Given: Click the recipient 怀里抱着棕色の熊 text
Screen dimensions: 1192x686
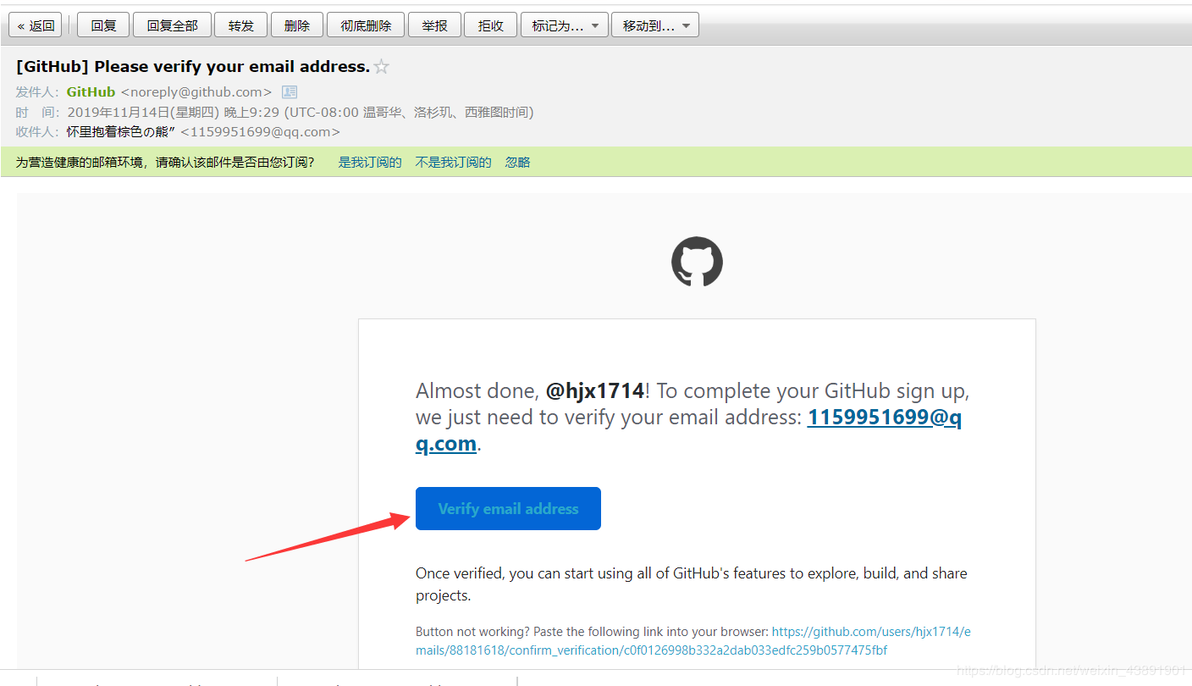Looking at the screenshot, I should [121, 132].
